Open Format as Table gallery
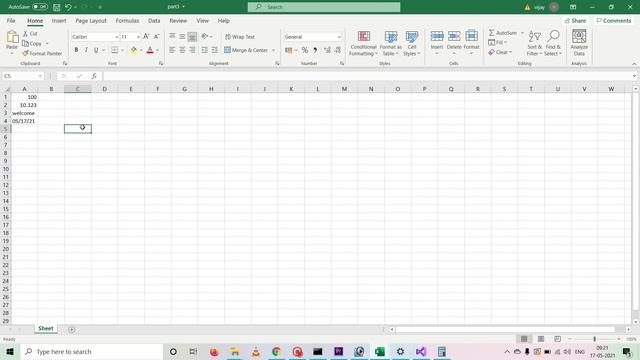The image size is (640, 360). click(391, 43)
